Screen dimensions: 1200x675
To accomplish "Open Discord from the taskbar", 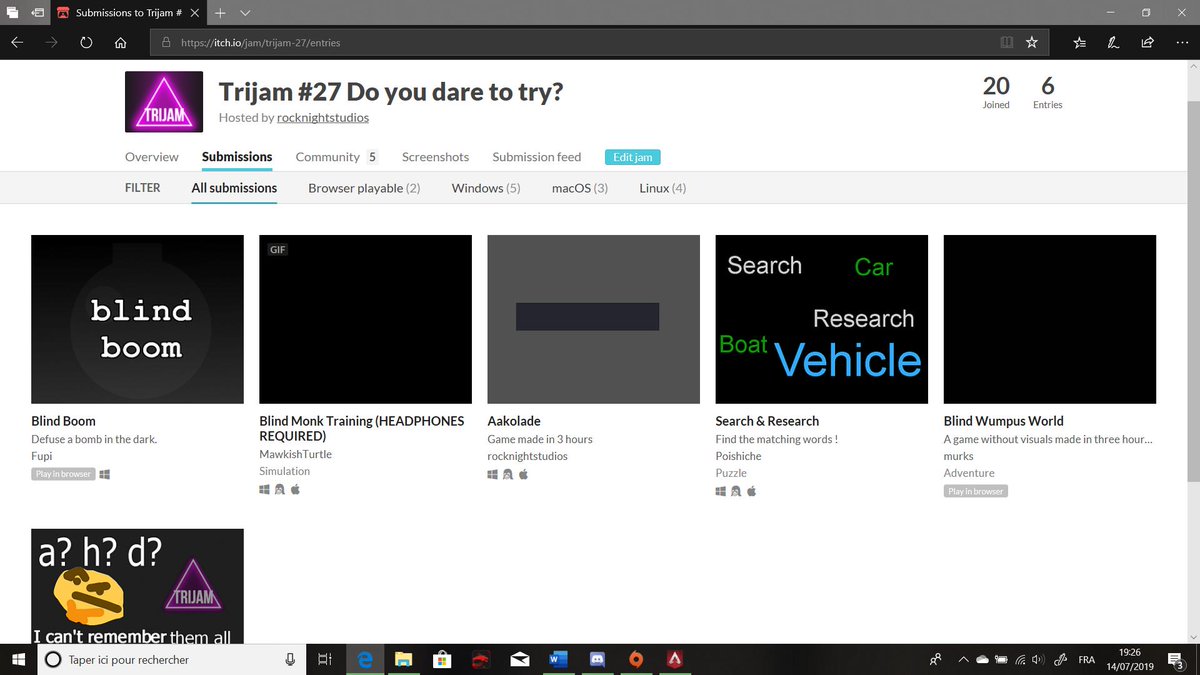I will (x=597, y=659).
